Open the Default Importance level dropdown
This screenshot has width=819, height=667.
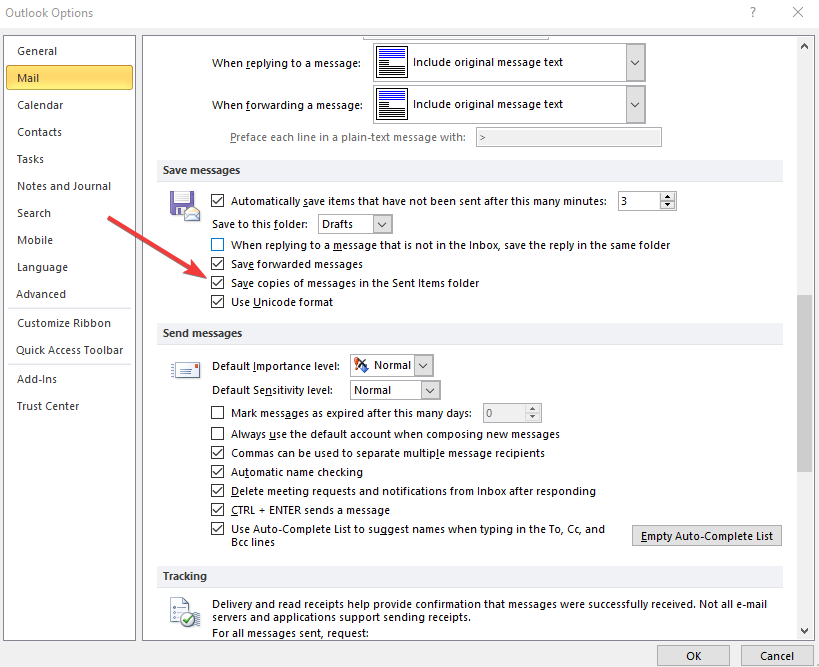click(424, 366)
